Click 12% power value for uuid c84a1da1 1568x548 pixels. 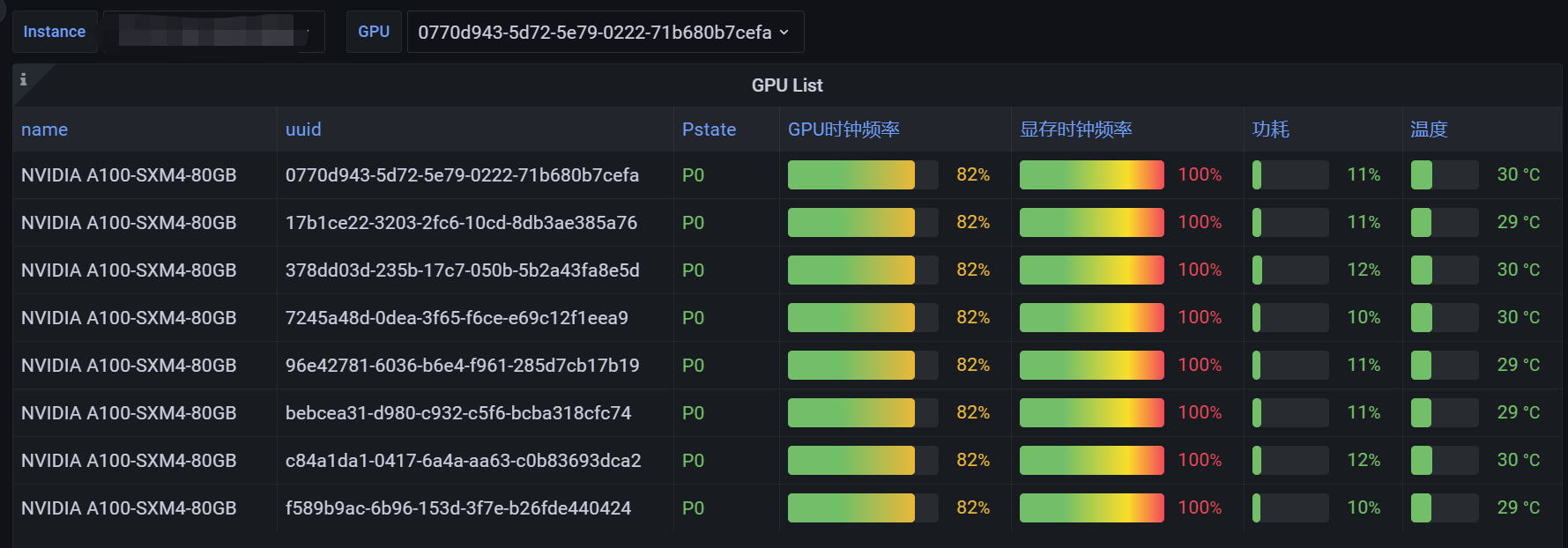click(x=1364, y=460)
